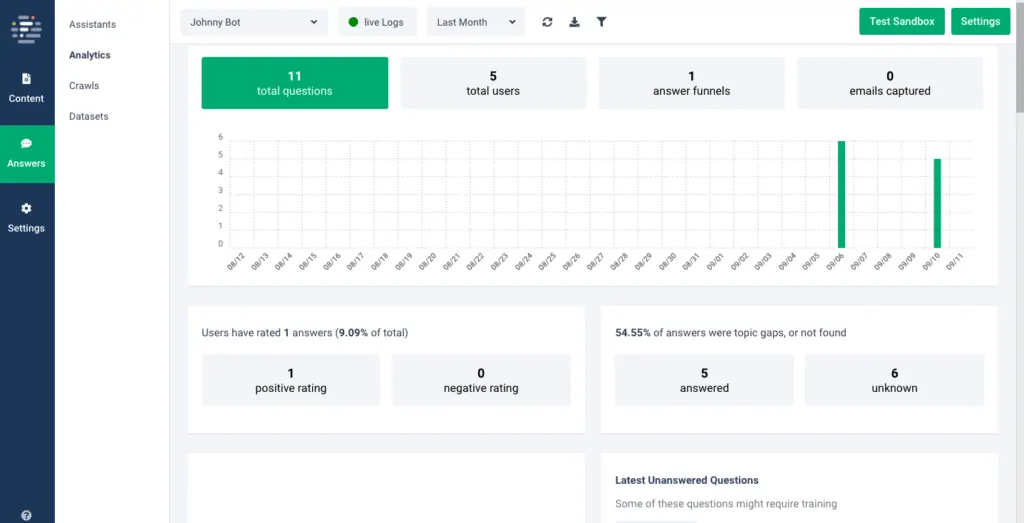This screenshot has width=1024, height=523.
Task: Click the app logo at top left
Action: (26, 27)
